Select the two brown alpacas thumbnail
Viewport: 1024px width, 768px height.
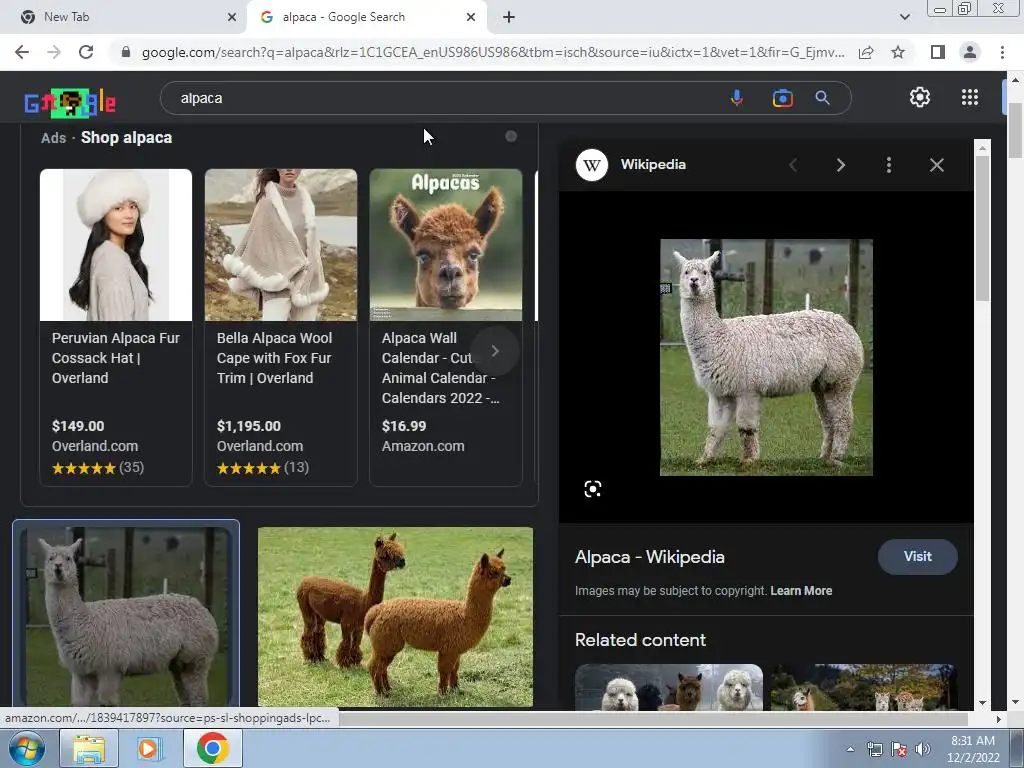395,616
